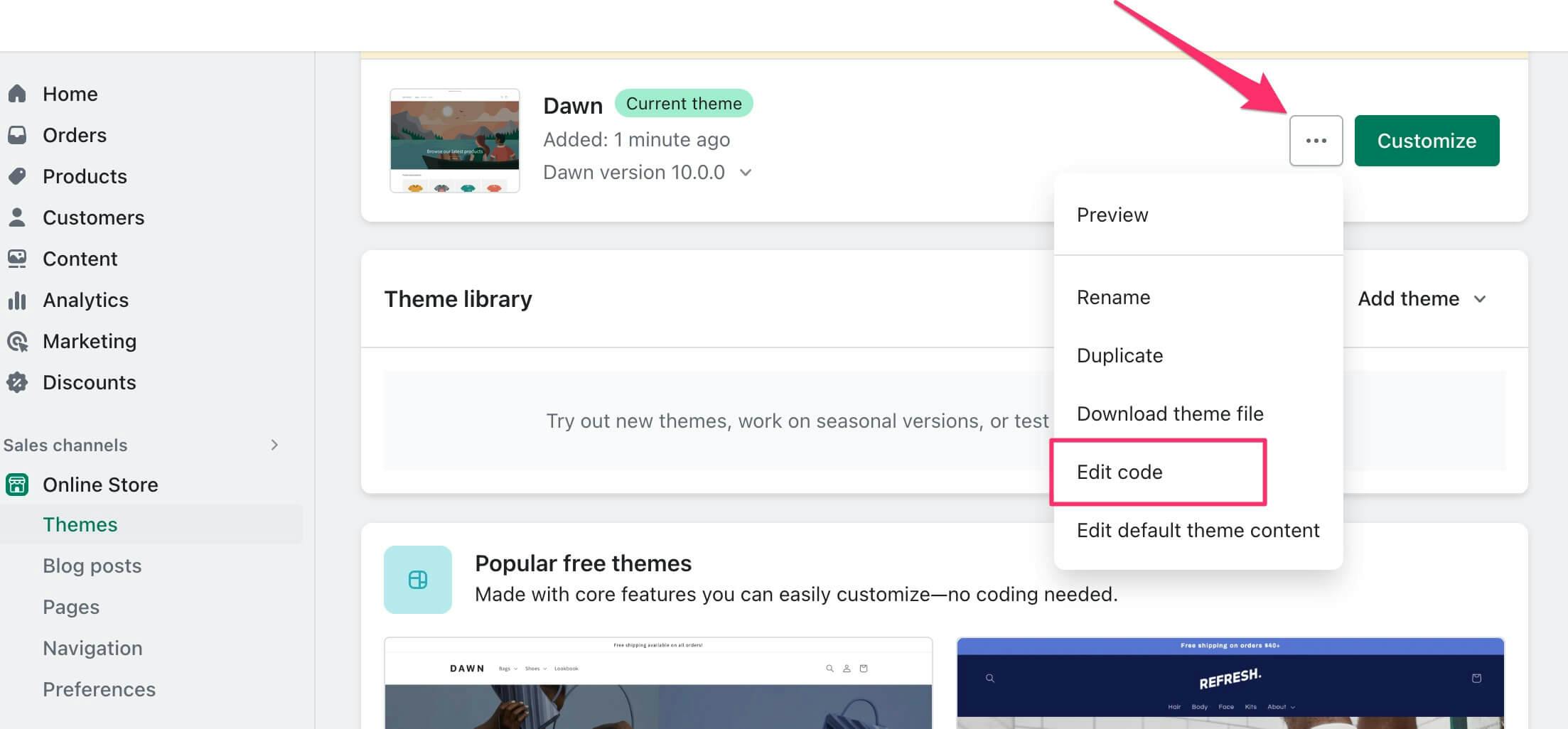Open Marketing via the megaphone icon
This screenshot has height=729, width=1568.
tap(16, 340)
